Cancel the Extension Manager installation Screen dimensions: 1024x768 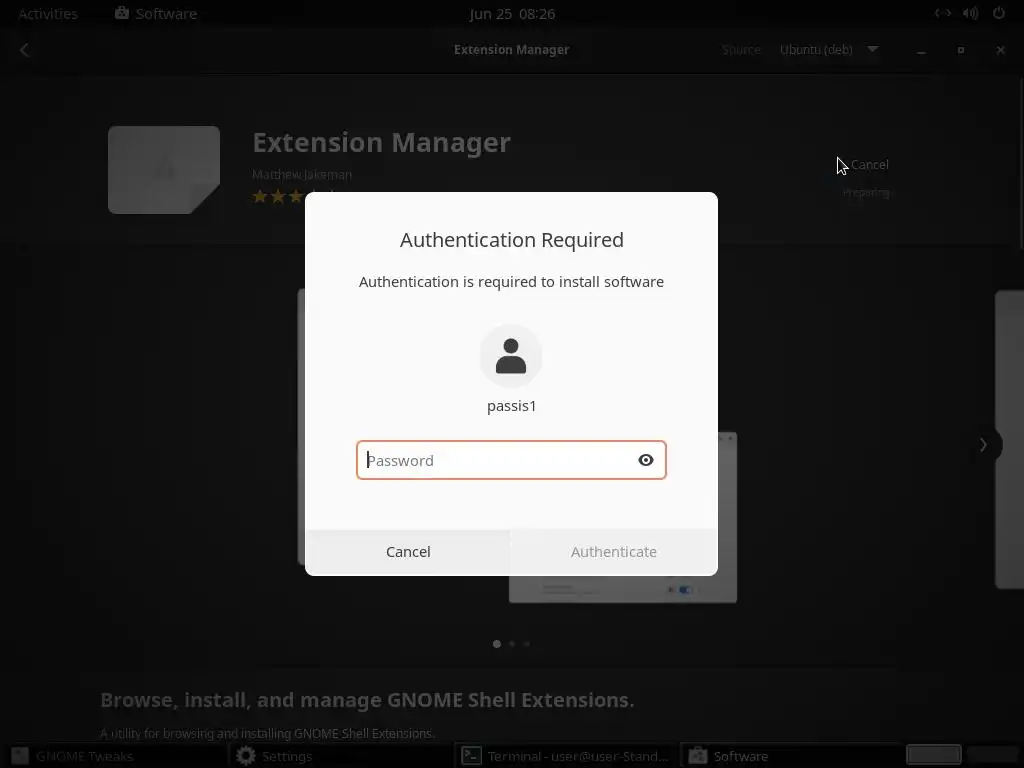pos(869,165)
